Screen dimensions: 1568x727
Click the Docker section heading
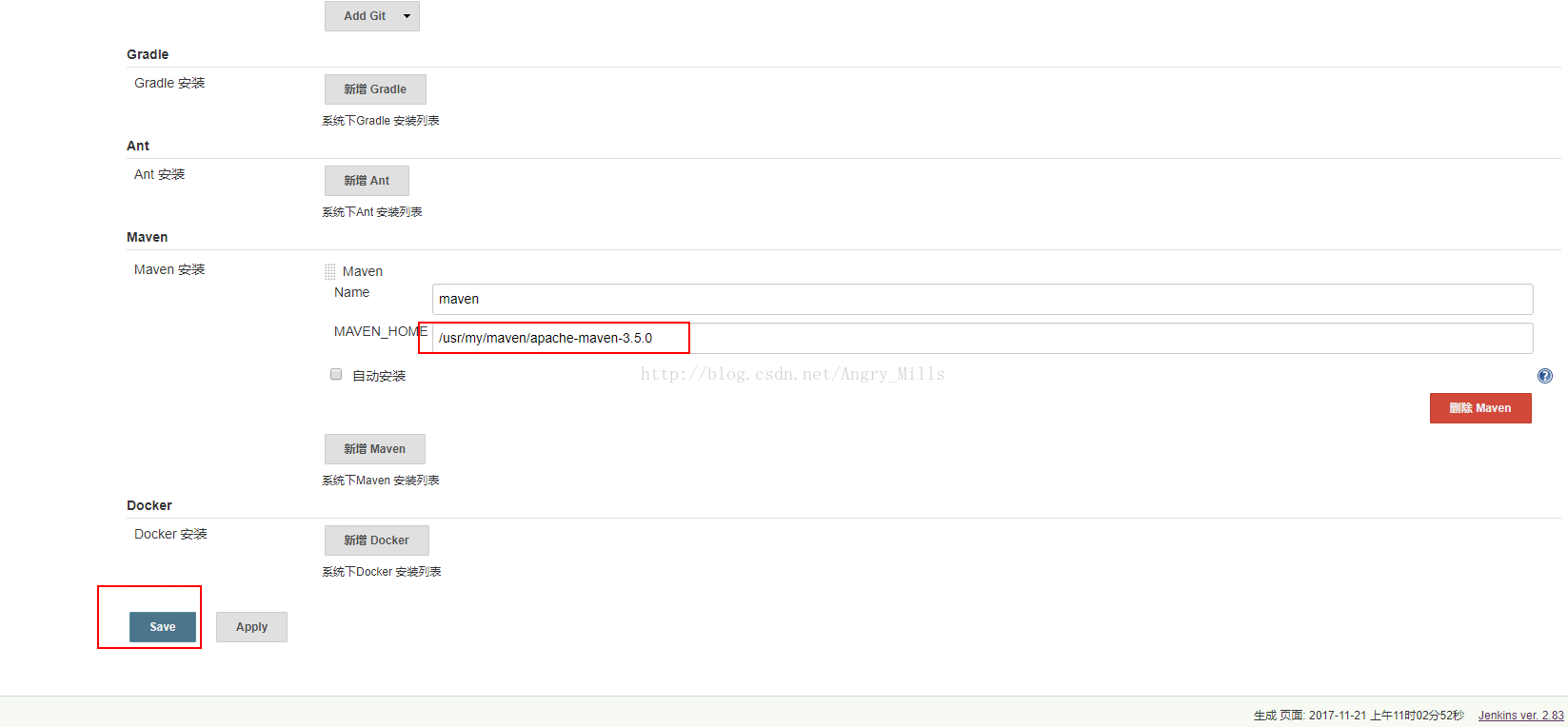(149, 505)
